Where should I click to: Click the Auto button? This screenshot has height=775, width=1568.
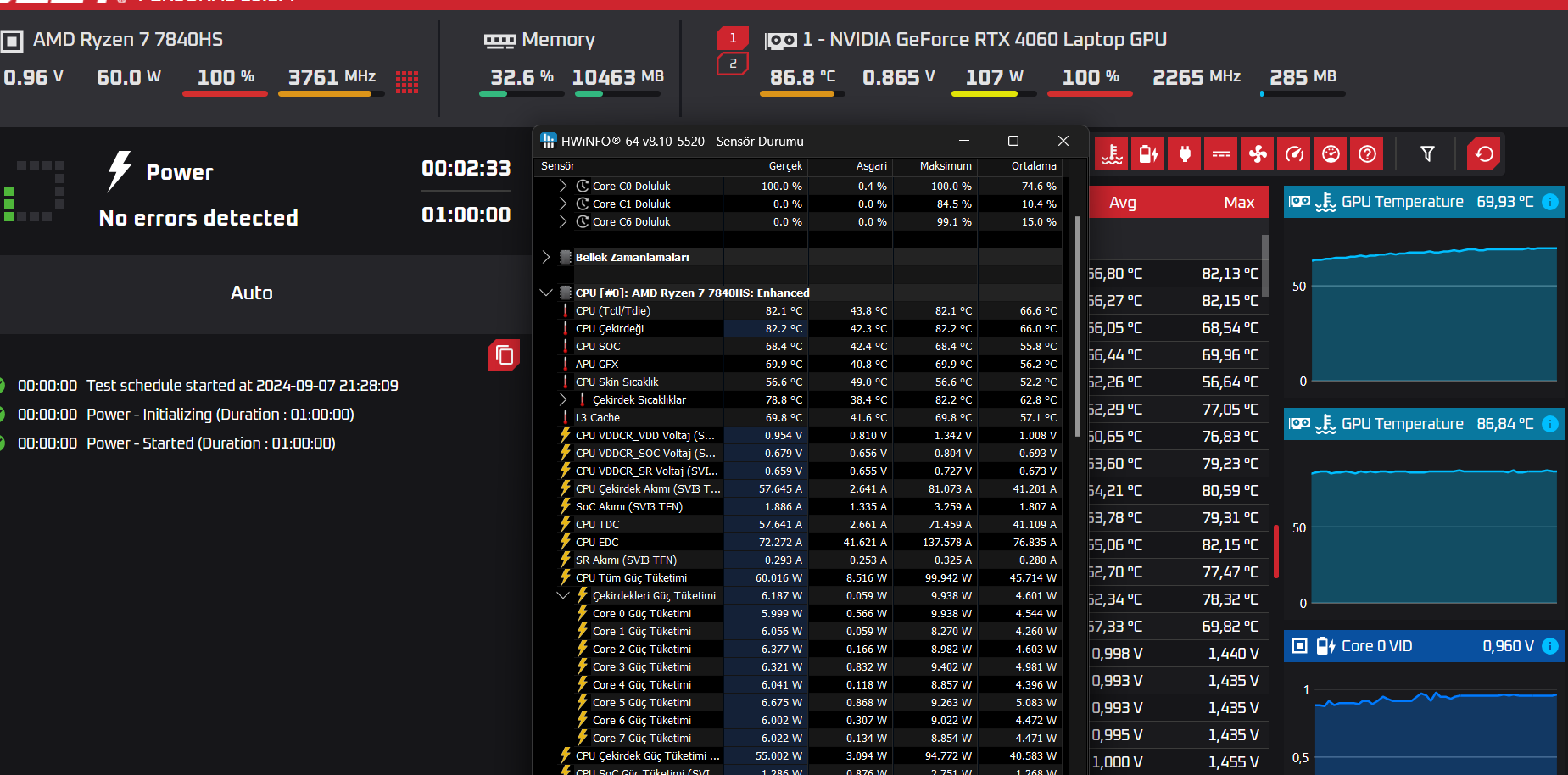pos(252,293)
